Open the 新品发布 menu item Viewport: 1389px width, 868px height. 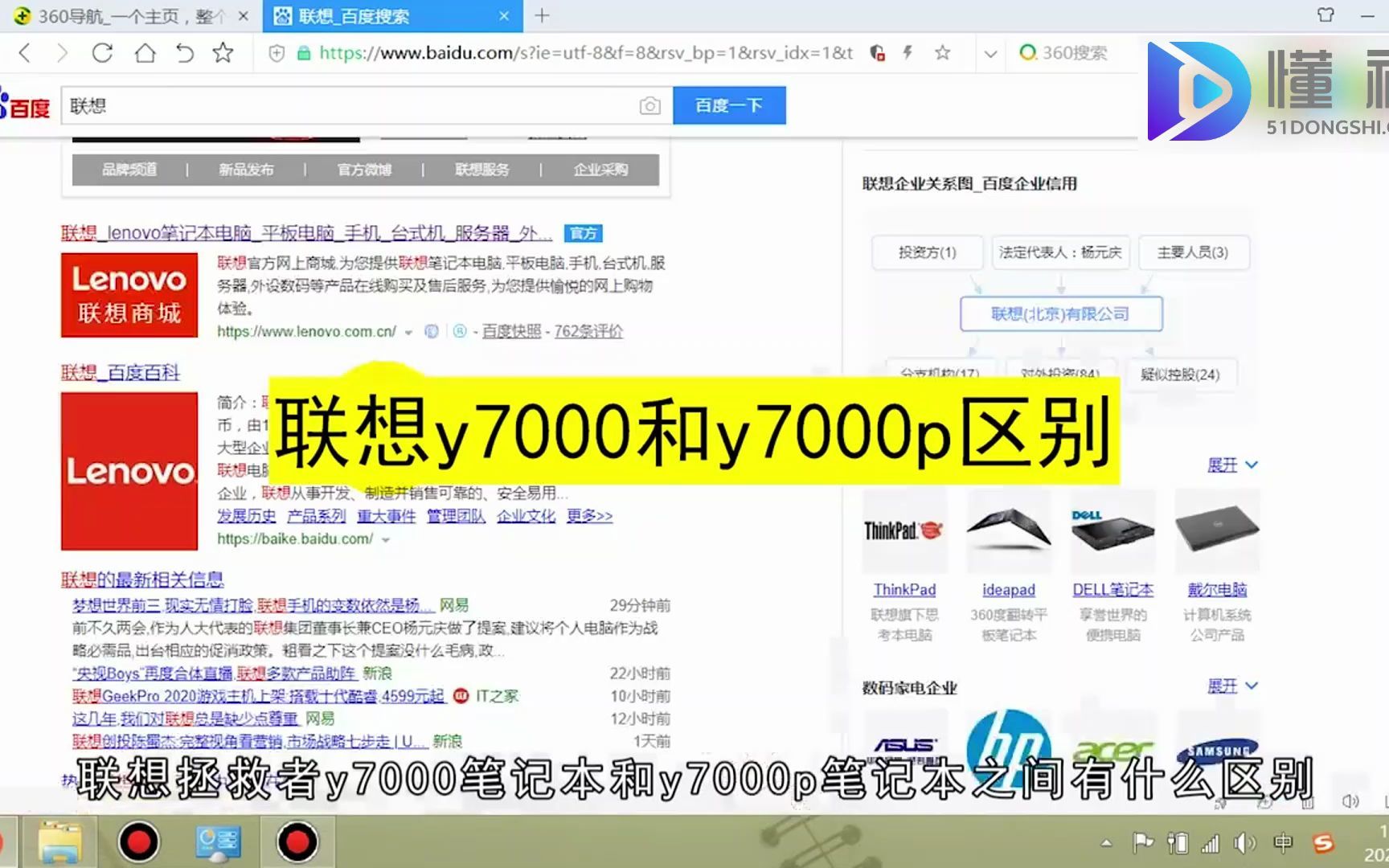coord(246,170)
